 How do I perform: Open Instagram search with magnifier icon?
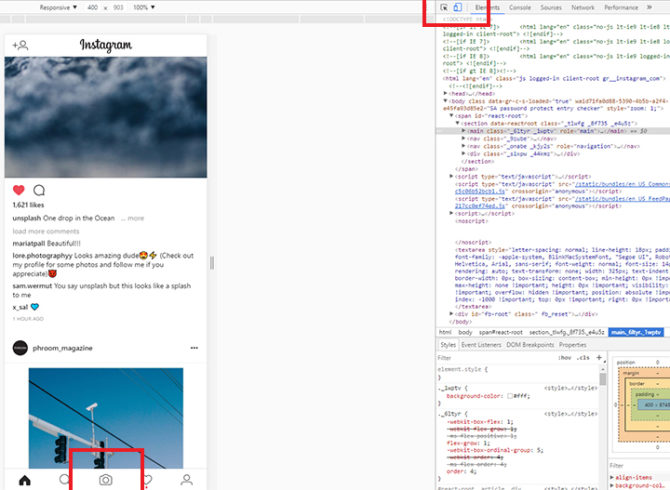tap(65, 479)
